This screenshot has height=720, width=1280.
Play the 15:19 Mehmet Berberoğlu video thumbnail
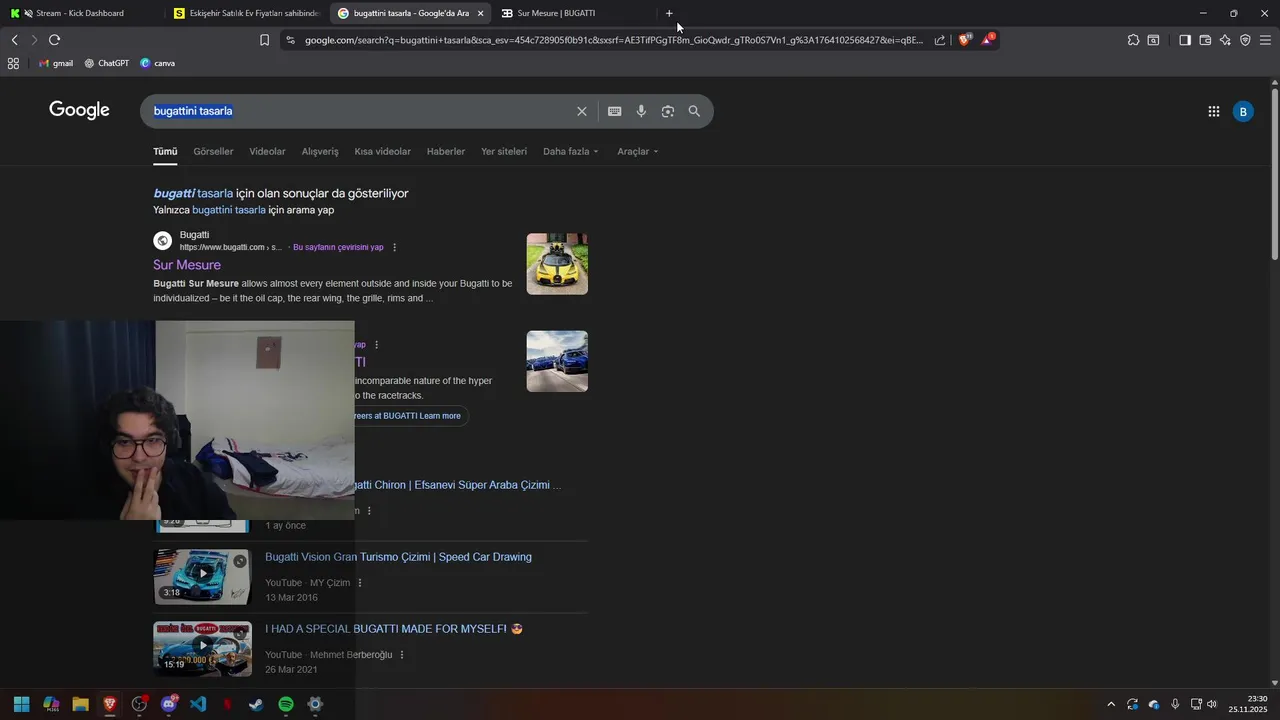(x=202, y=648)
